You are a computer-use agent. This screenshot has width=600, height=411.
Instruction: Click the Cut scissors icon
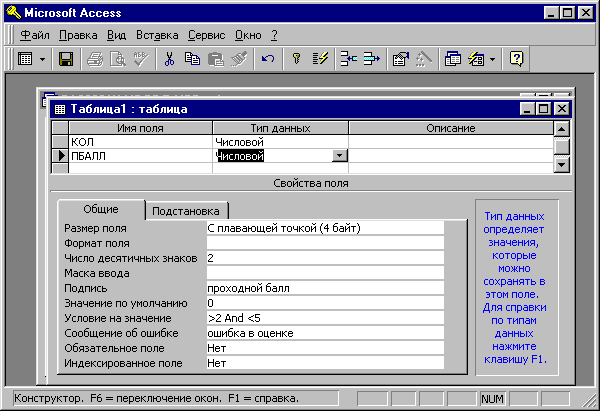coord(170,60)
